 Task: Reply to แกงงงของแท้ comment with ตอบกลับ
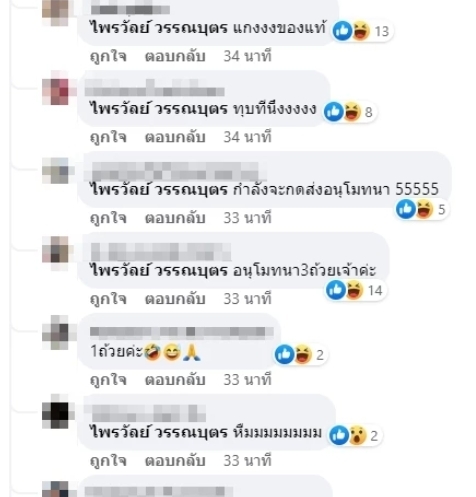(175, 56)
